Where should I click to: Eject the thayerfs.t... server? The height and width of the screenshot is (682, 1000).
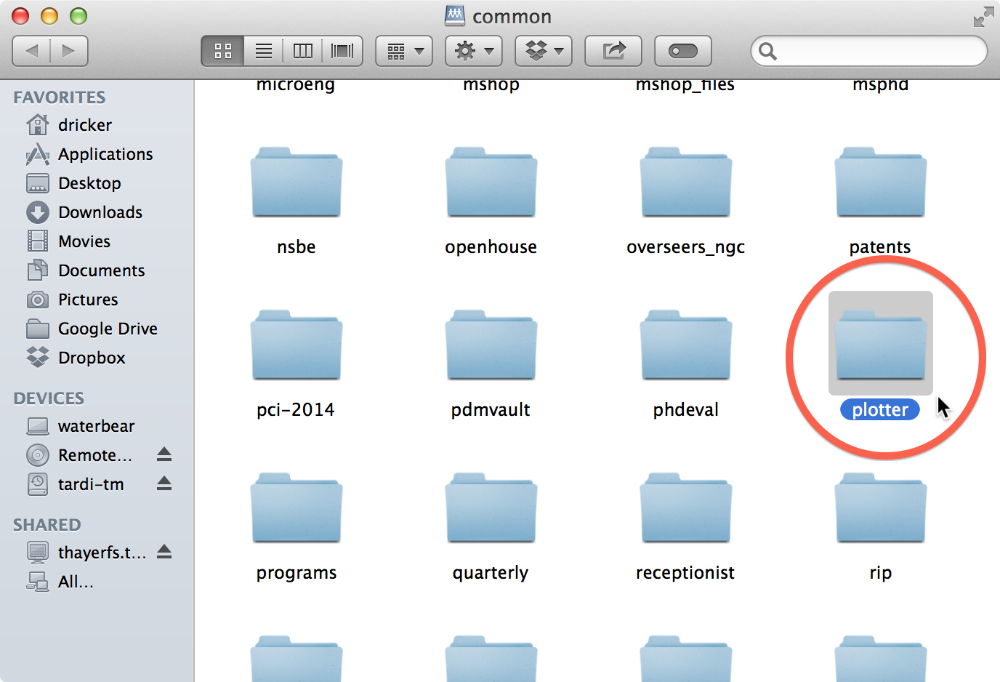(164, 552)
